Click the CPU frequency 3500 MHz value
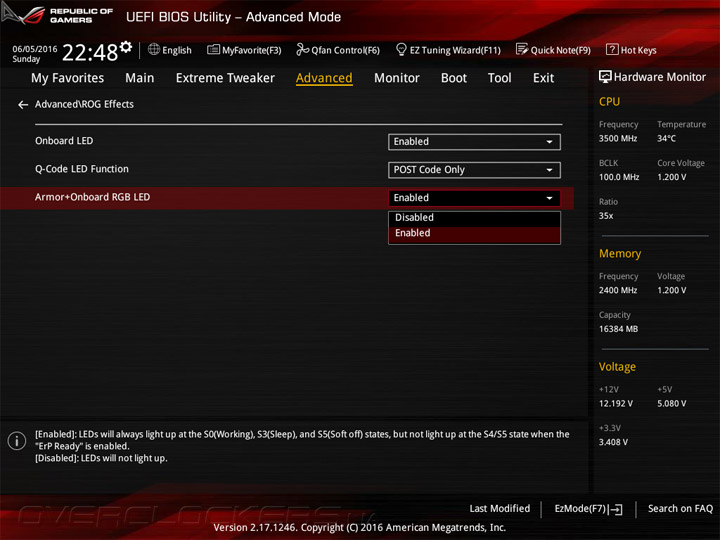 pos(618,138)
